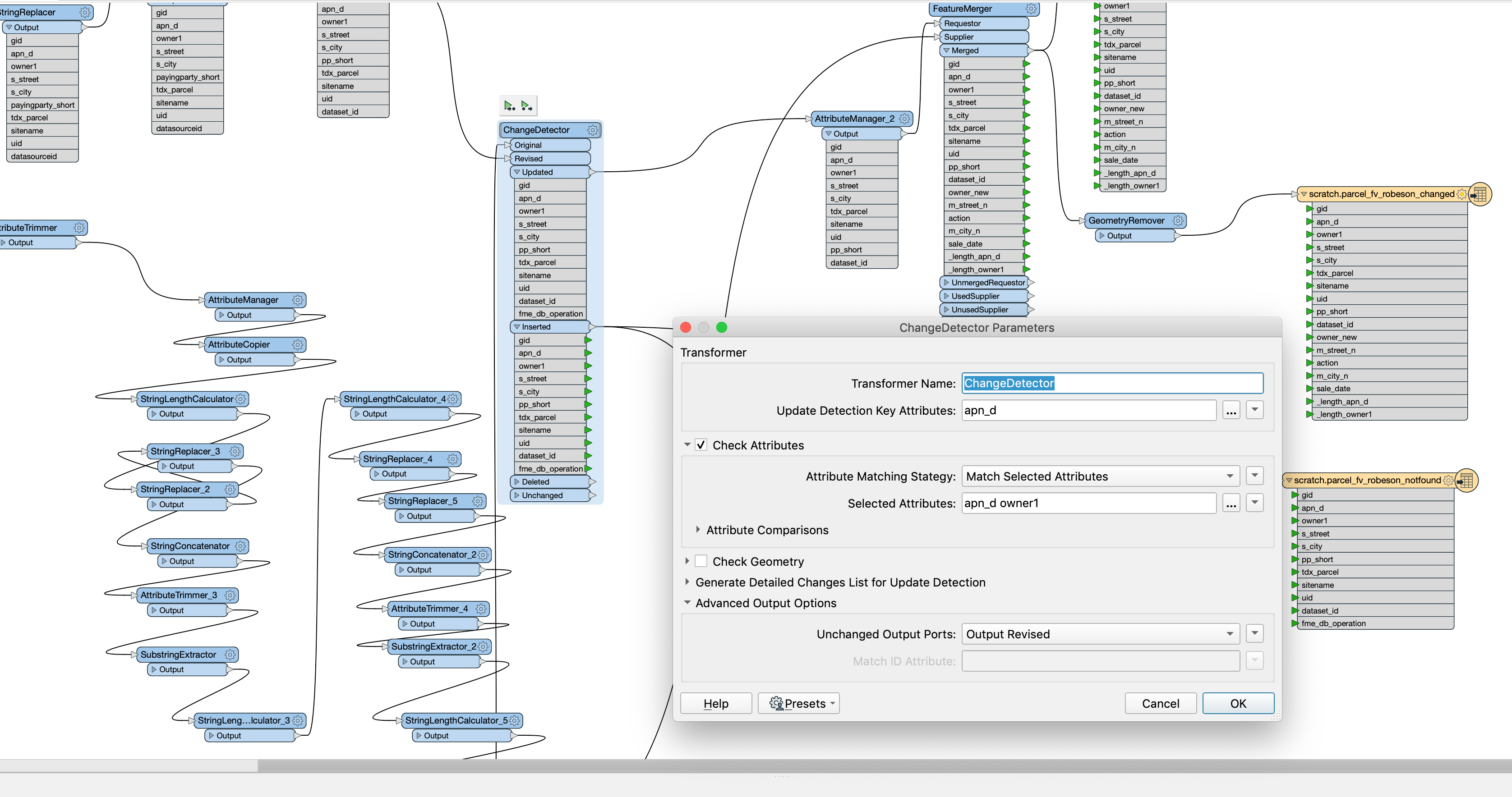Open StringReplacer_2 settings gear
Screen dimensions: 1512x797
pos(230,489)
